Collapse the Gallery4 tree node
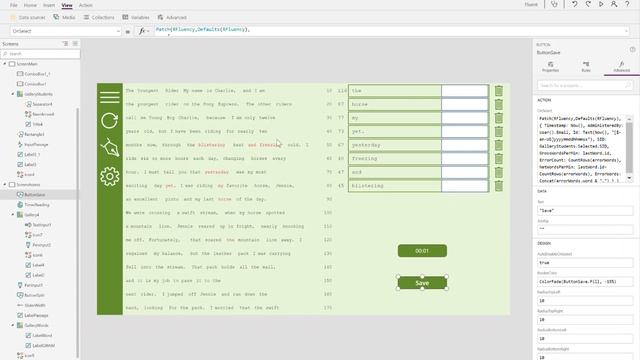The width and height of the screenshot is (640, 360). (x=13, y=215)
